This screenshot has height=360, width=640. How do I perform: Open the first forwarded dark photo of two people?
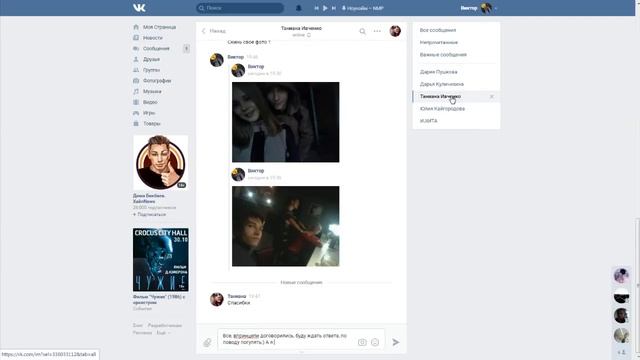point(285,122)
